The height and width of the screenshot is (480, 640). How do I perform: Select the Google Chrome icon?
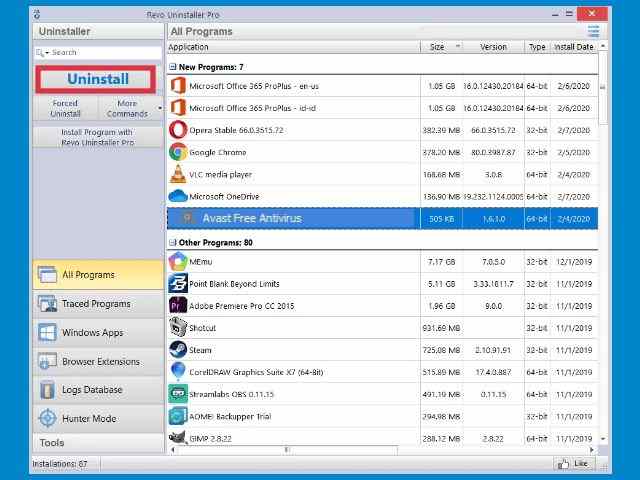pyautogui.click(x=178, y=152)
